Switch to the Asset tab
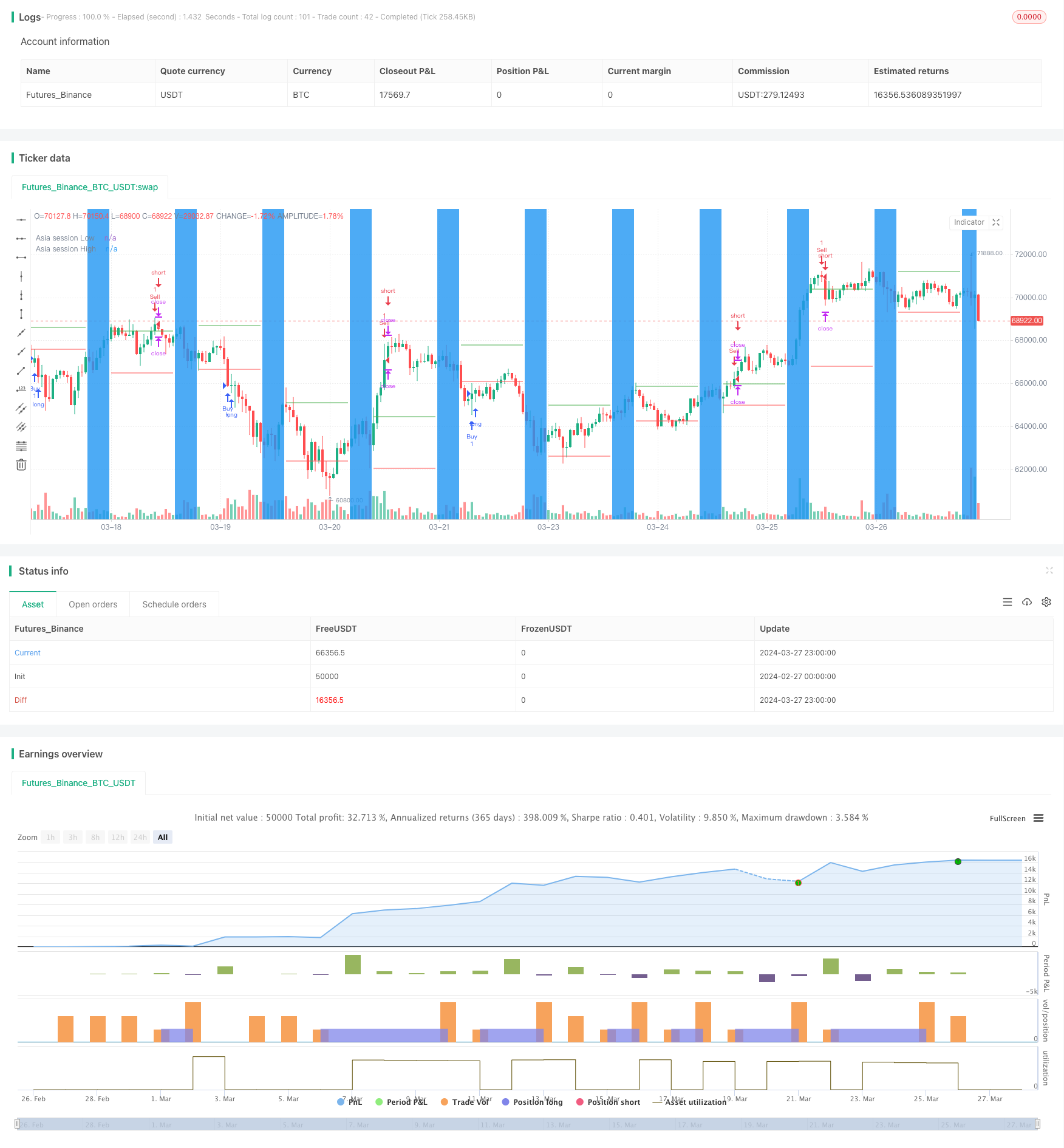1064x1148 pixels. (33, 604)
